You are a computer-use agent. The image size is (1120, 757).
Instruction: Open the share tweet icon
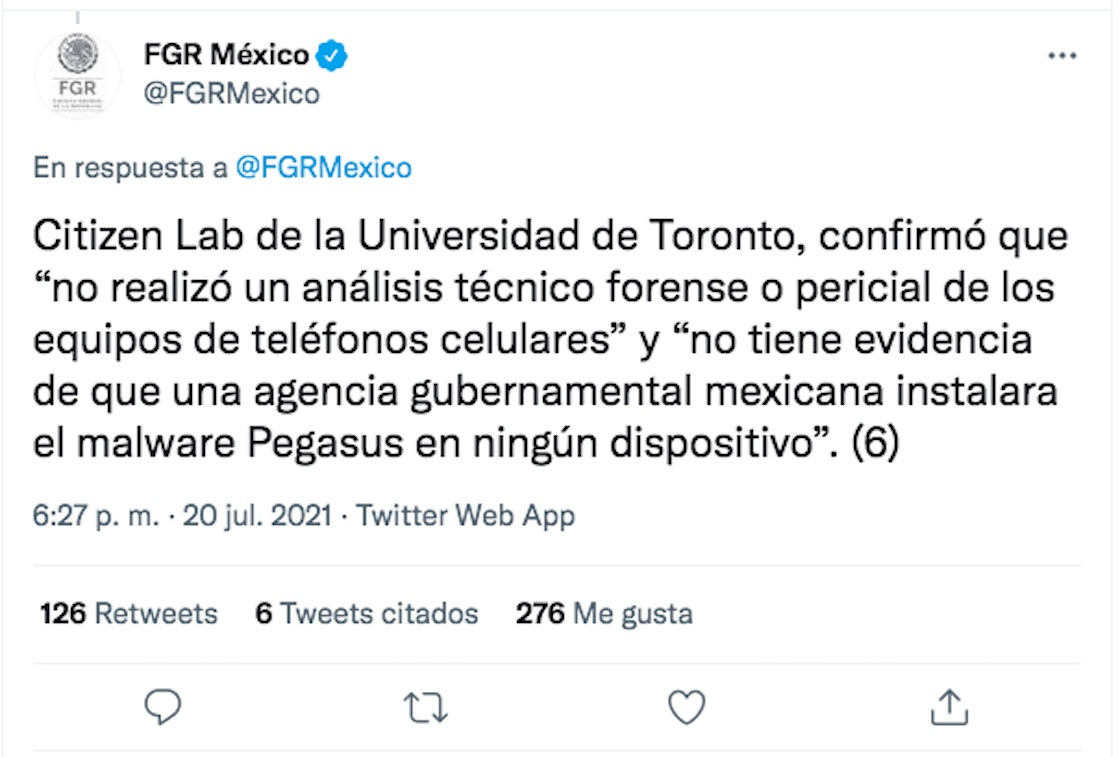(948, 706)
